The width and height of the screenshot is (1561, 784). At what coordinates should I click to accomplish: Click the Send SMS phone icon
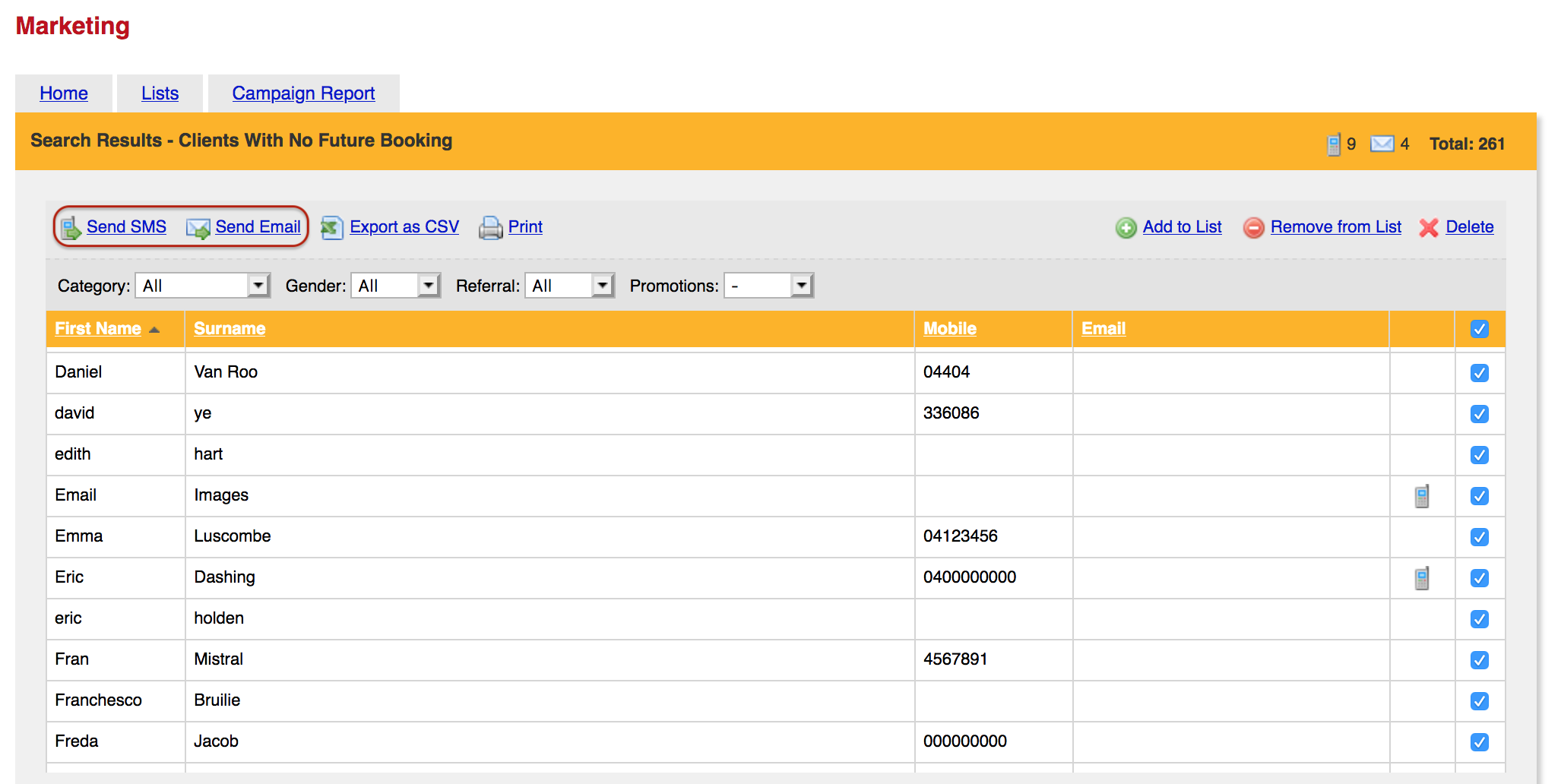[x=71, y=228]
